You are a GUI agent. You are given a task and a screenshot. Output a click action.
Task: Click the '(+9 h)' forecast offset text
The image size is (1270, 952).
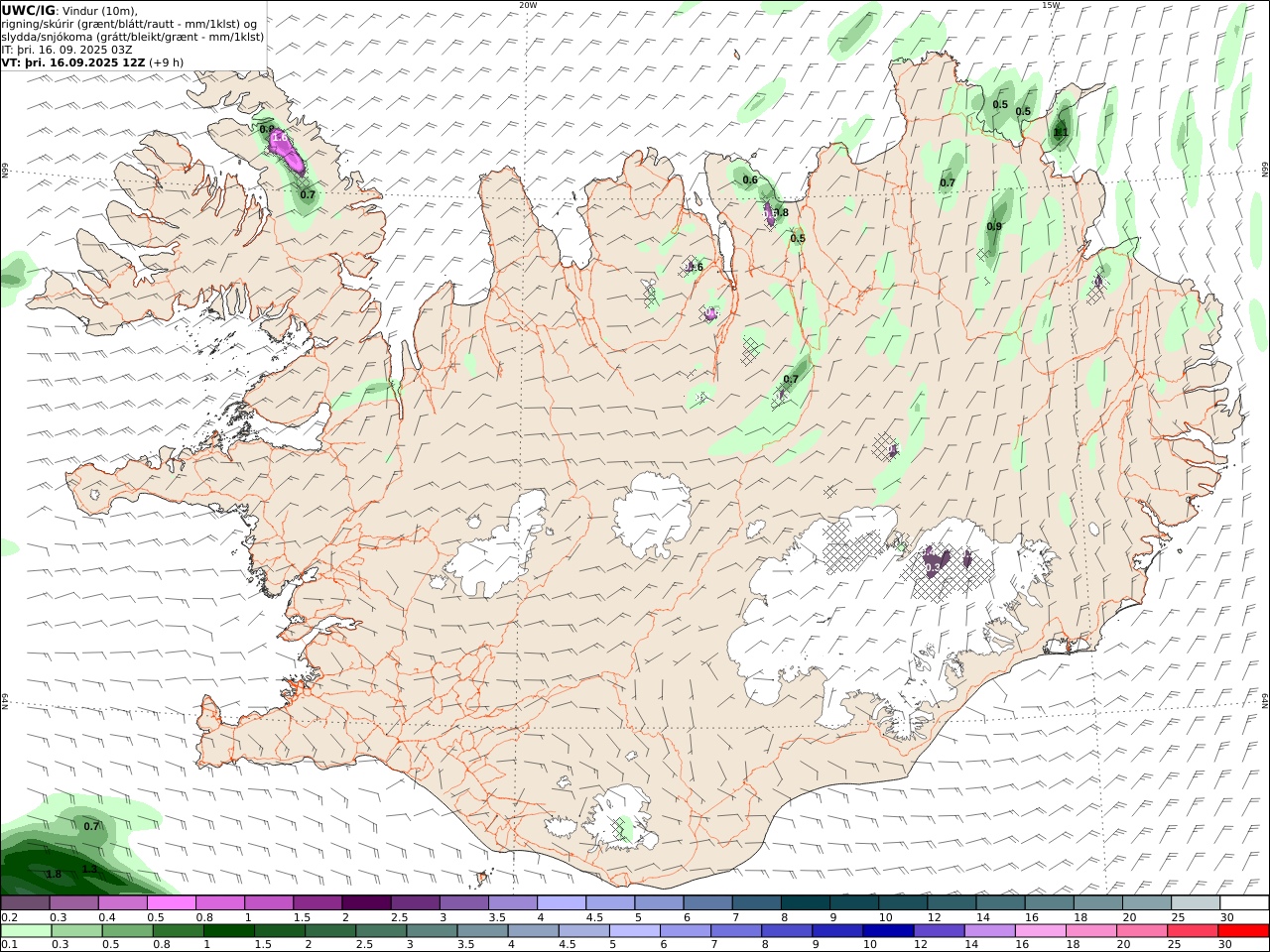166,62
